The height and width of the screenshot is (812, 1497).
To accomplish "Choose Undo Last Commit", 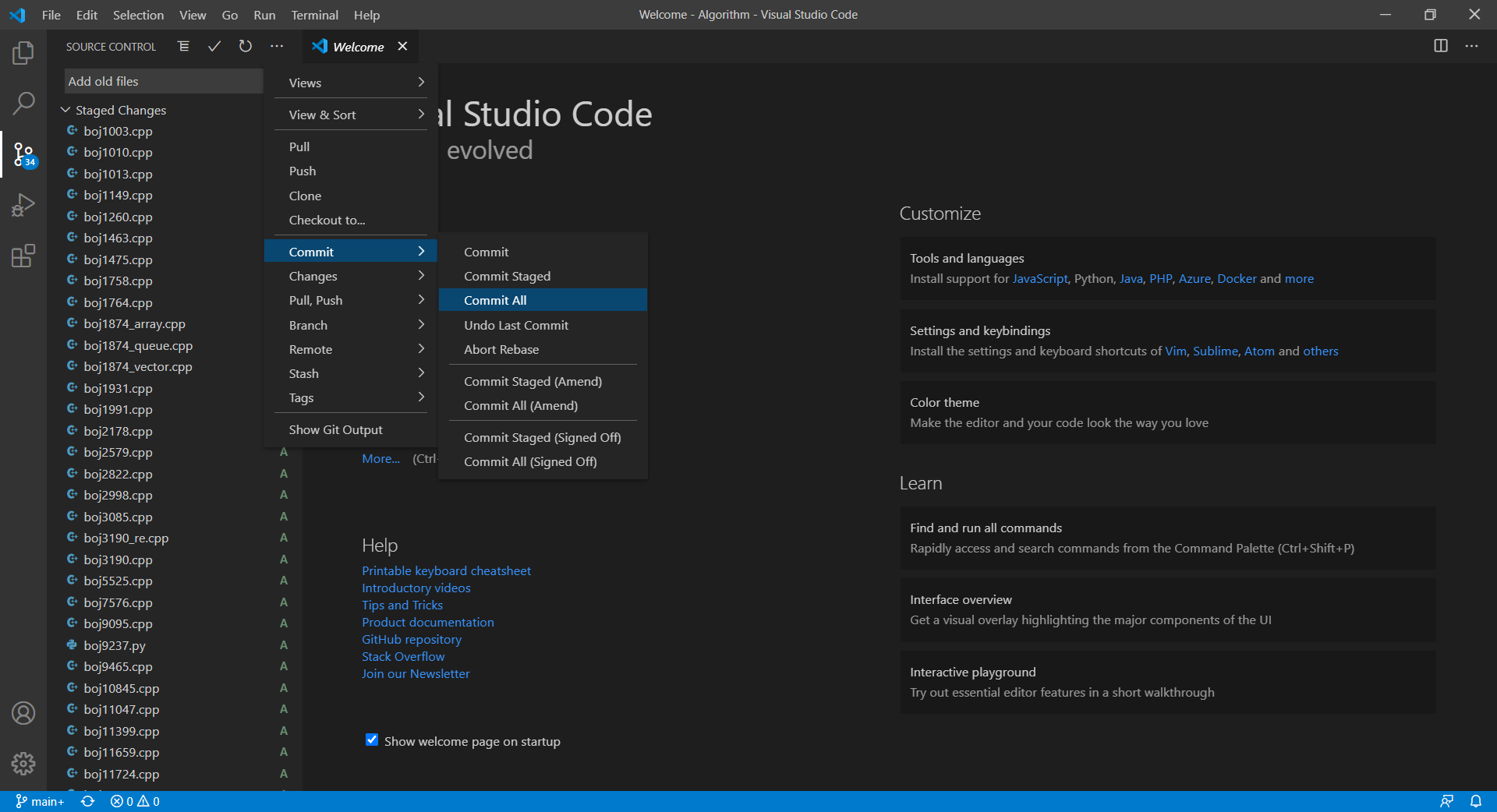I will point(543,325).
